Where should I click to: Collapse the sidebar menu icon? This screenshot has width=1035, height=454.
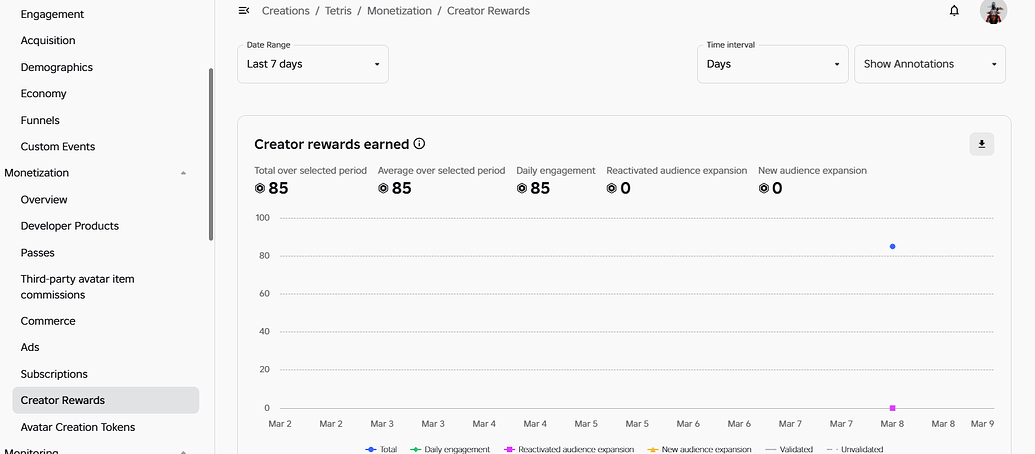244,11
